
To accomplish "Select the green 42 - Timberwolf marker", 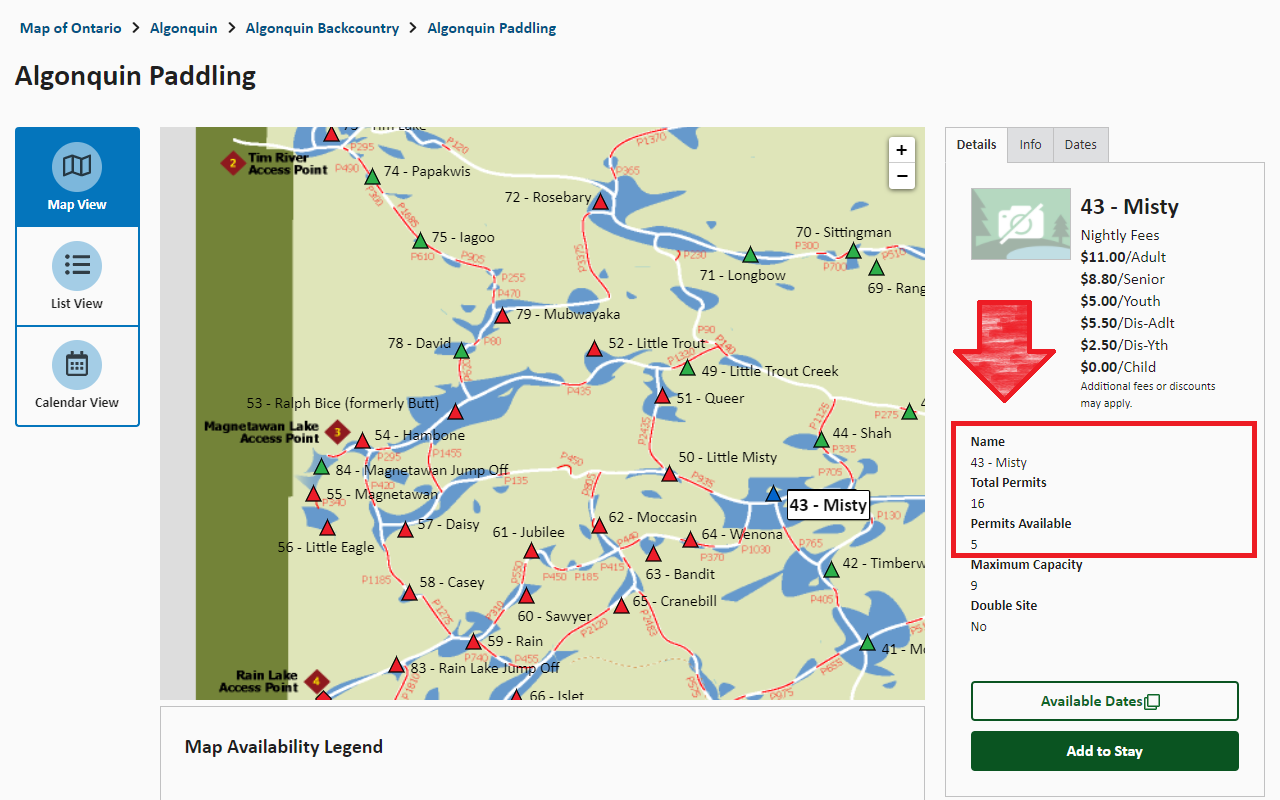I will [831, 569].
